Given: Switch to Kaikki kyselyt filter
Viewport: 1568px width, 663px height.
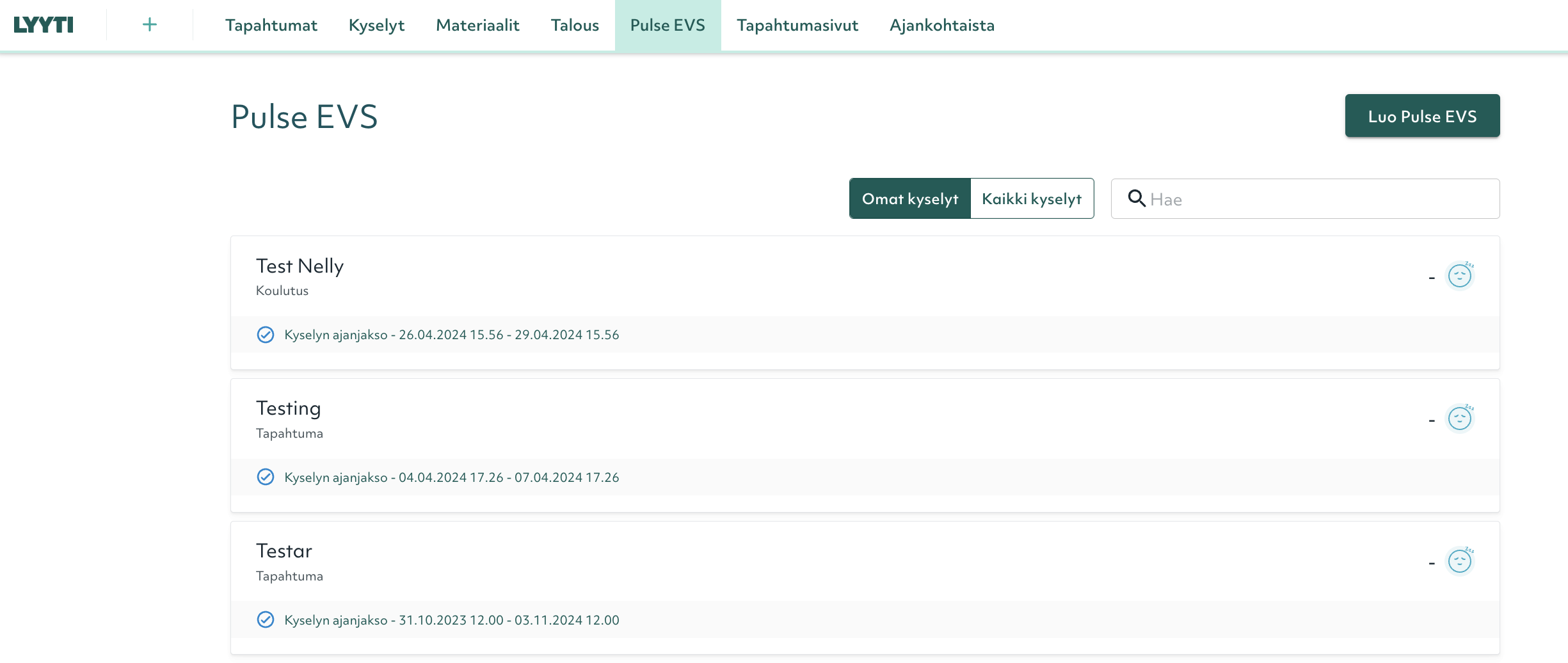Looking at the screenshot, I should coord(1032,198).
